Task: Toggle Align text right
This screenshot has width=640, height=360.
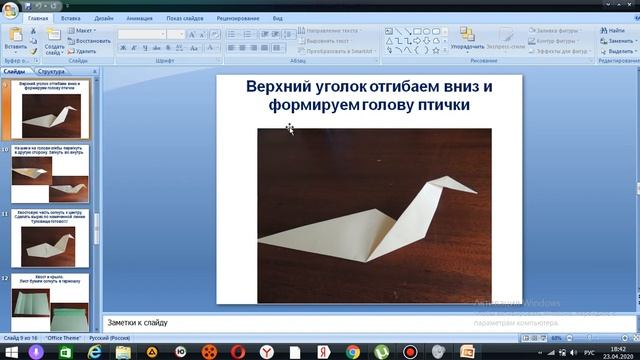Action: point(253,48)
